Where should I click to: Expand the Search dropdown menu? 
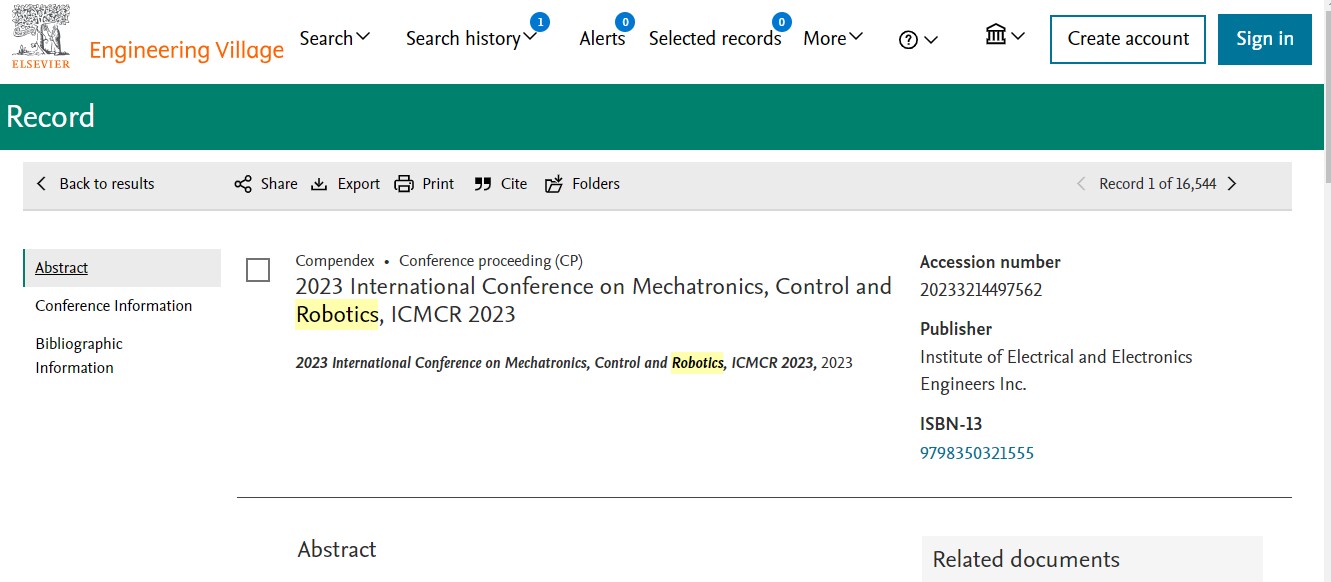[x=363, y=37]
